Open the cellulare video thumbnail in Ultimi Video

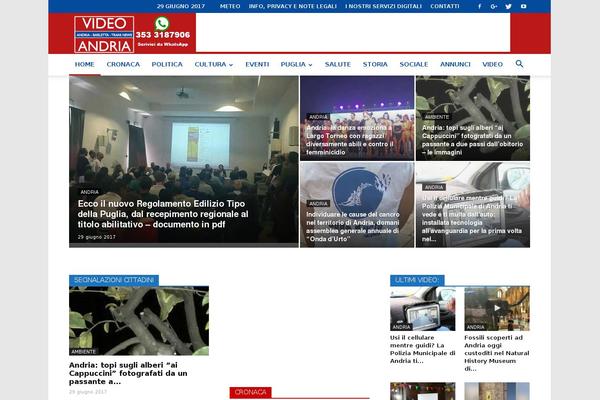click(x=422, y=309)
